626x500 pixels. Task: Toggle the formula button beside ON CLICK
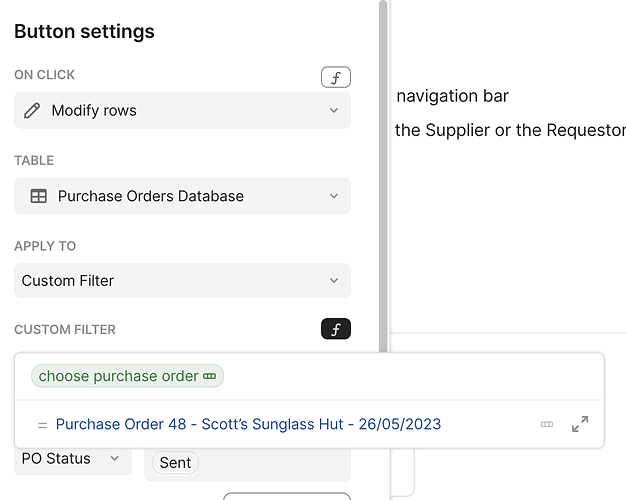click(x=336, y=77)
